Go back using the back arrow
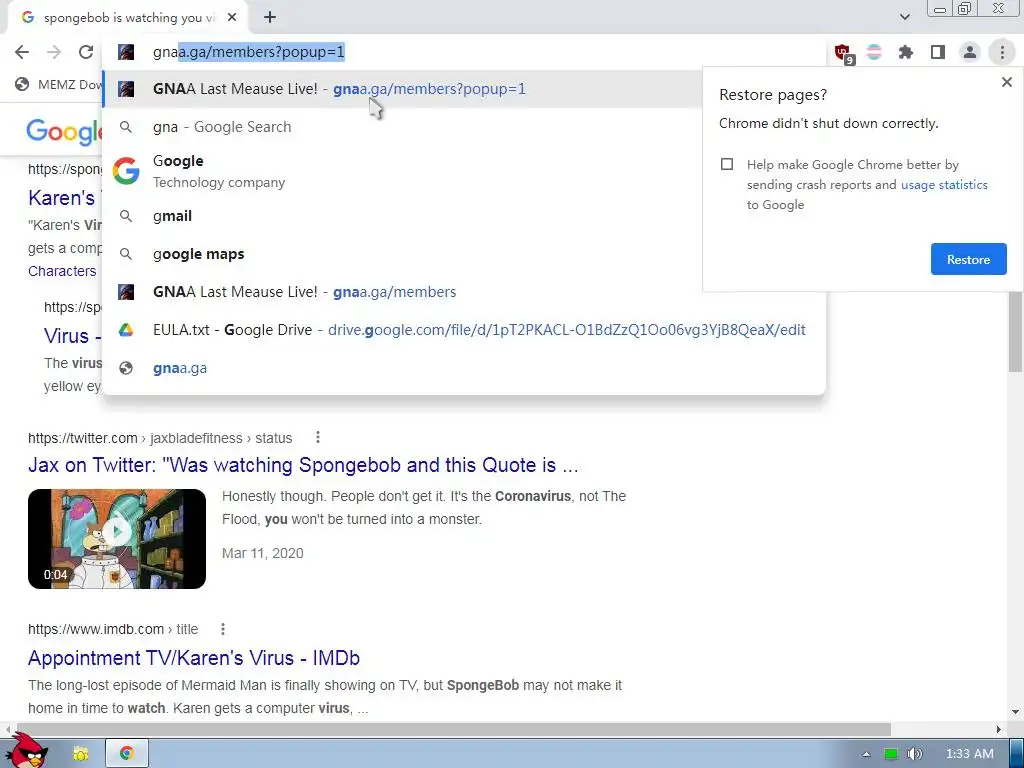The width and height of the screenshot is (1024, 768). pos(22,52)
